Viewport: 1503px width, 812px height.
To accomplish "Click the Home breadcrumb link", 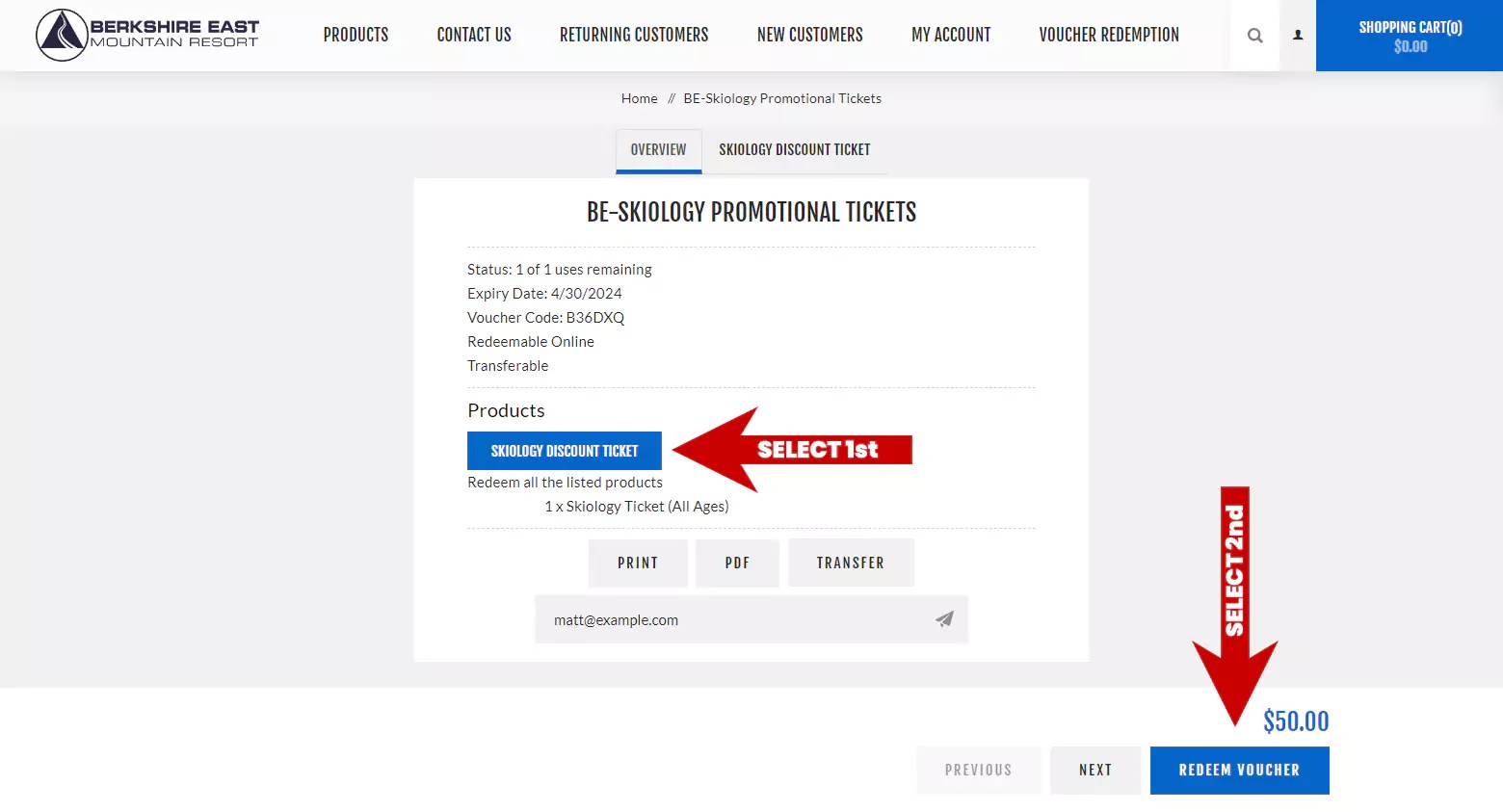I will [x=639, y=97].
